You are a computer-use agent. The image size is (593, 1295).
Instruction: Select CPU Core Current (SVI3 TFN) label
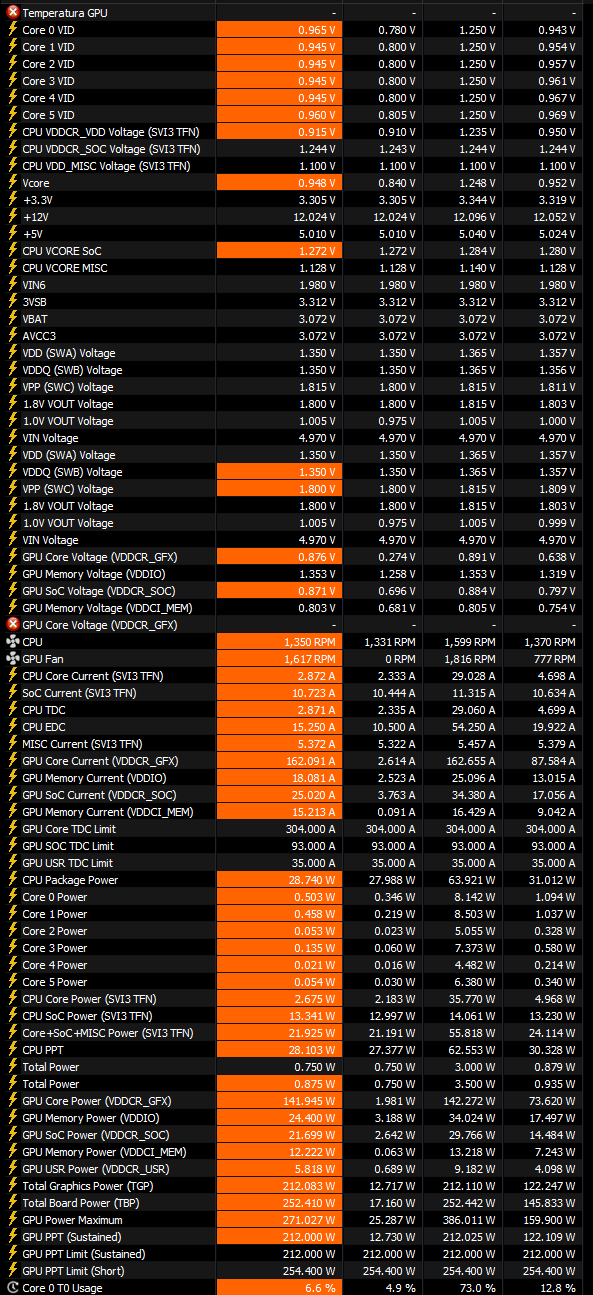click(x=93, y=676)
